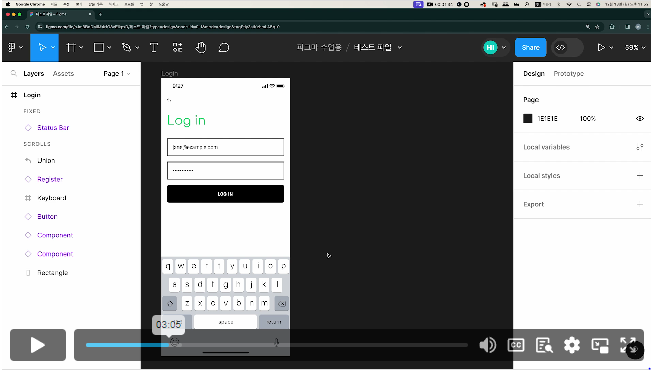Add an export setting
This screenshot has width=651, height=370.
click(640, 204)
